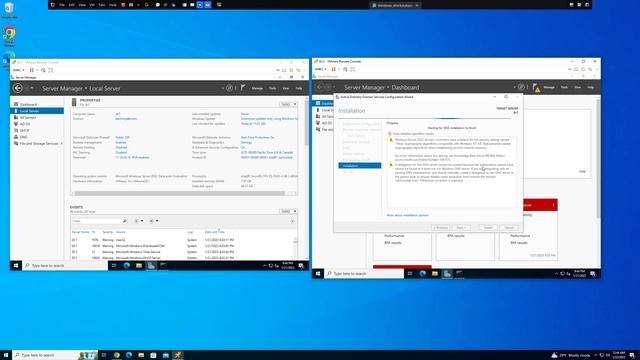Toggle View detailed operation results expander
This screenshot has height=360, width=640.
389,134
